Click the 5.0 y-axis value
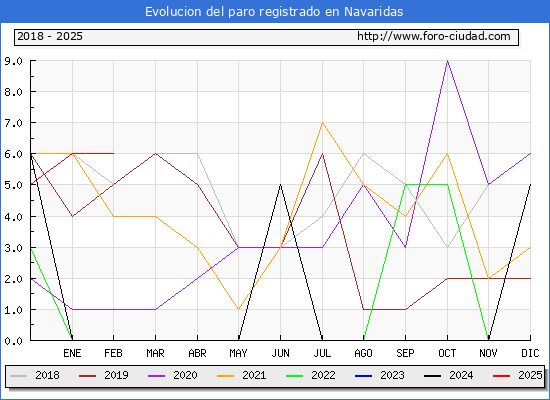The image size is (550, 400). click(x=13, y=185)
